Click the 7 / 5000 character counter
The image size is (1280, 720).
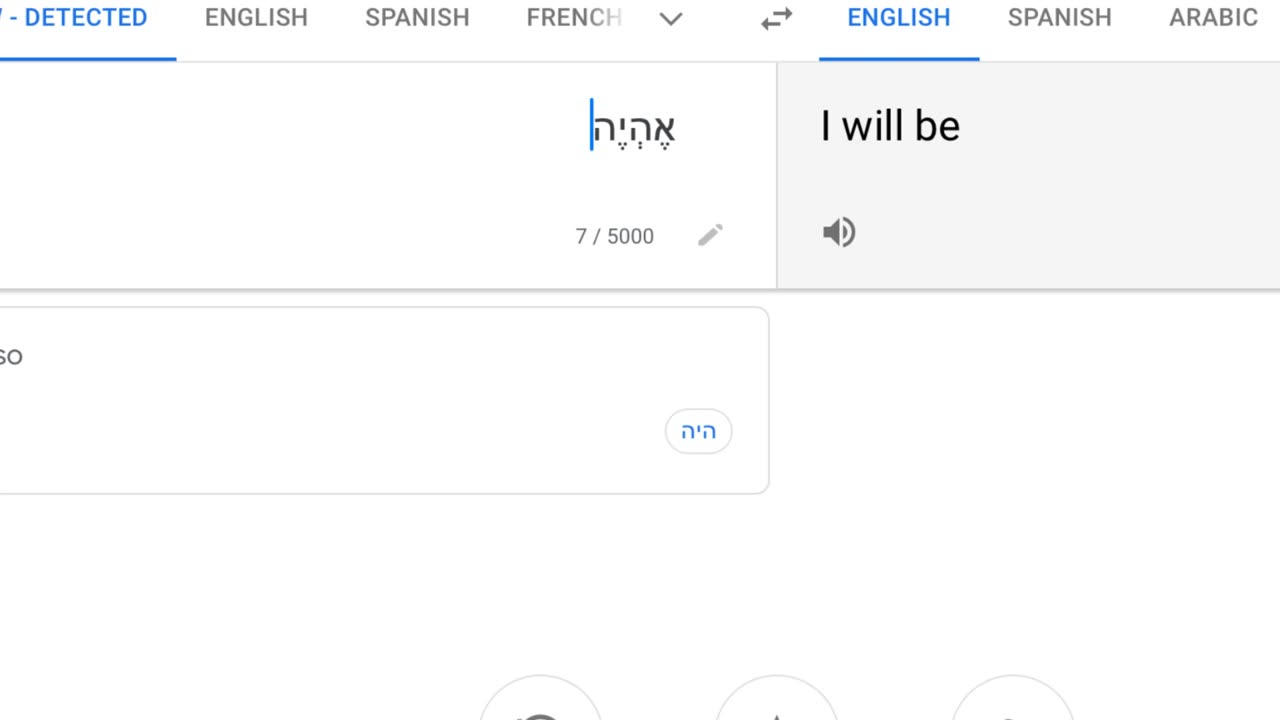(614, 236)
